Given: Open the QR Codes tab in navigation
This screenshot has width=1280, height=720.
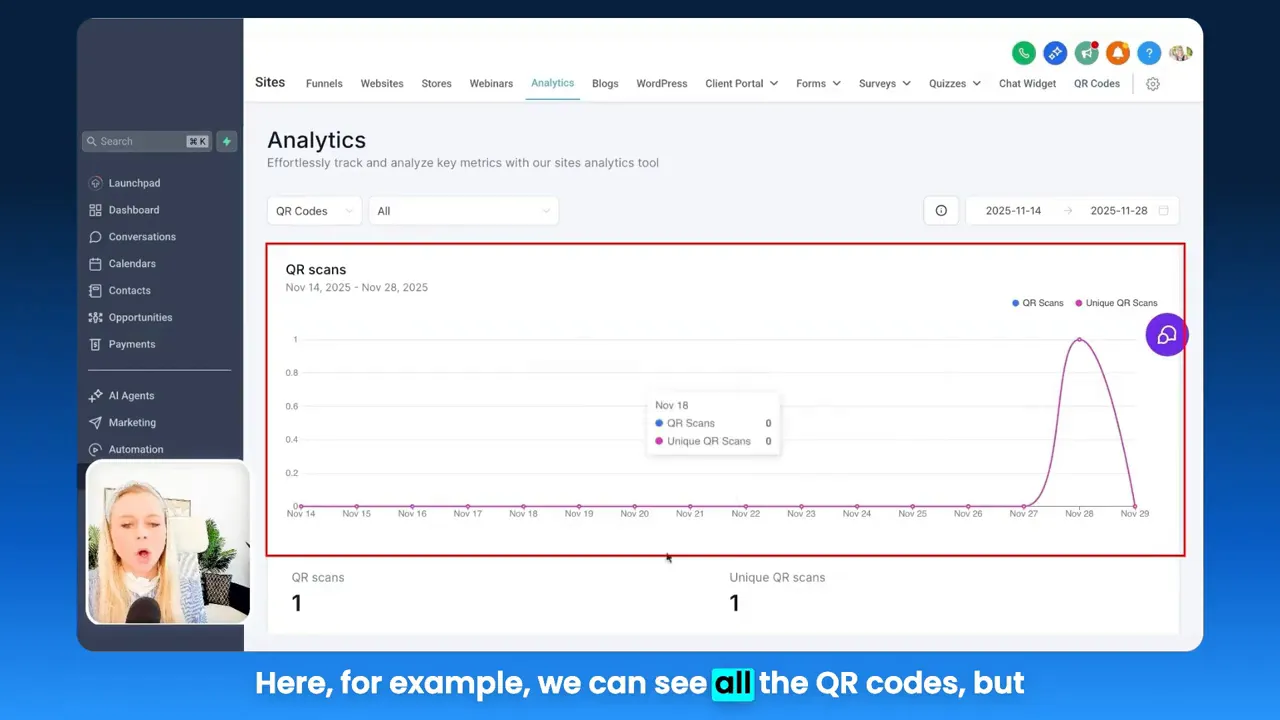Looking at the screenshot, I should click(1097, 84).
